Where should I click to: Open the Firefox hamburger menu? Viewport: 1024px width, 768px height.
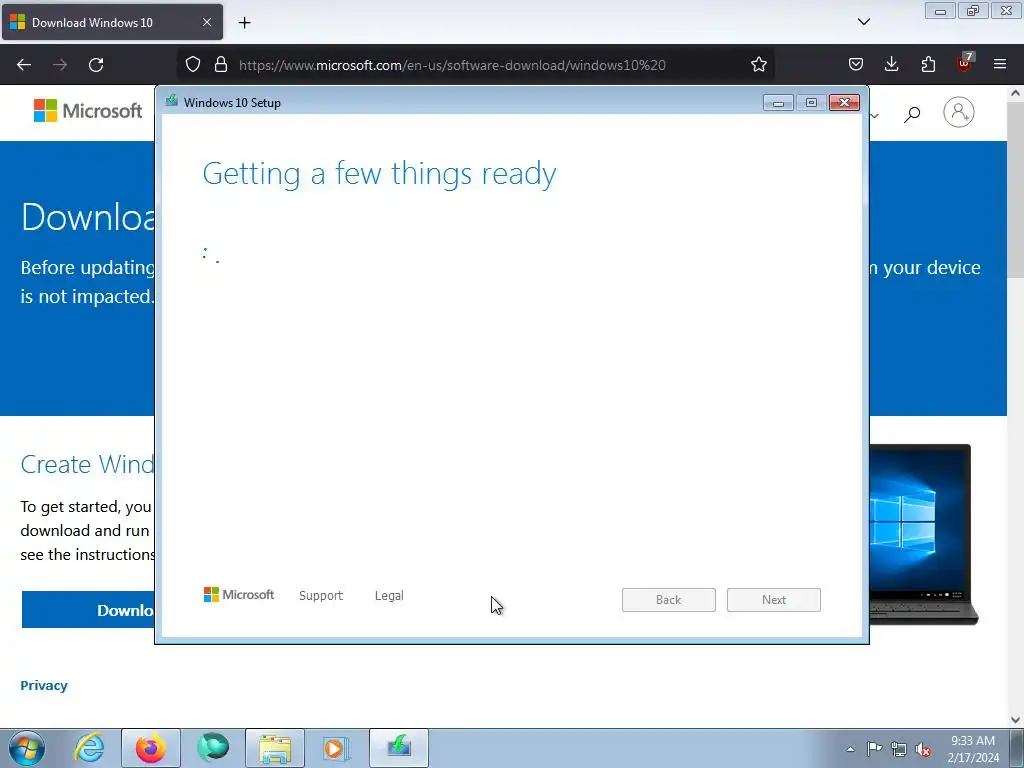pos(1000,64)
